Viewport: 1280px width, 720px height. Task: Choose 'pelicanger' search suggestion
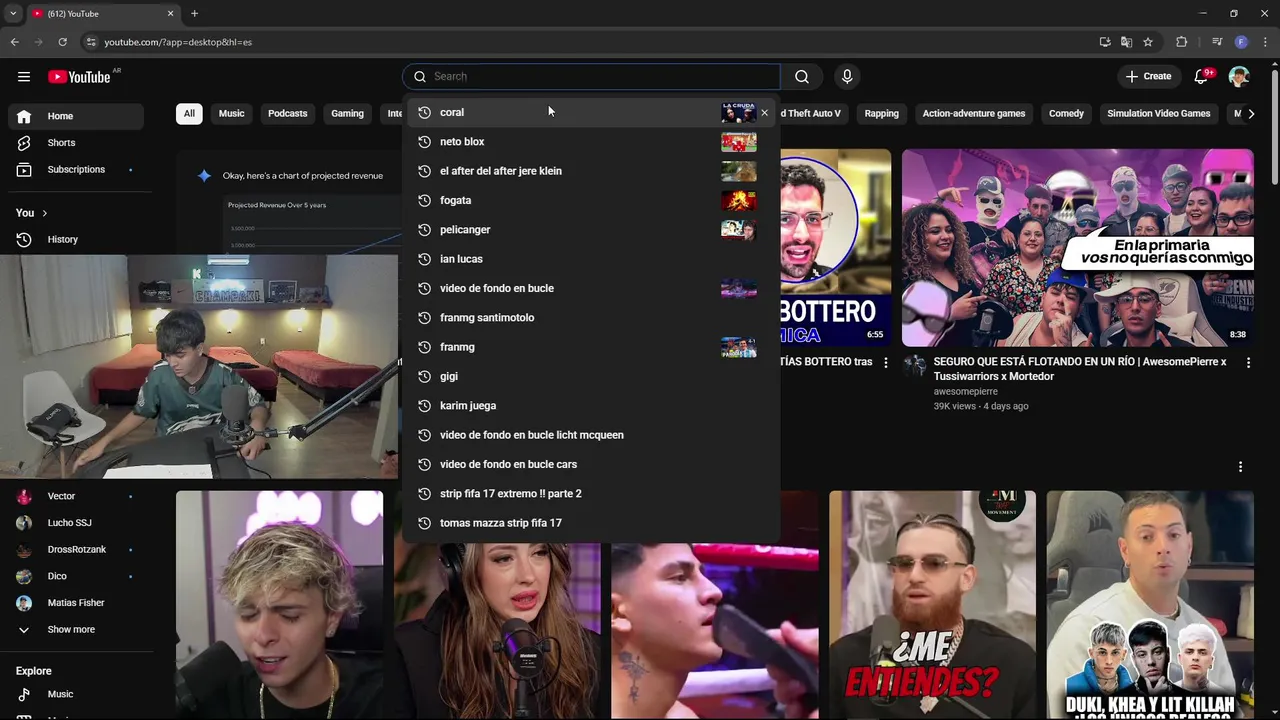tap(591, 230)
